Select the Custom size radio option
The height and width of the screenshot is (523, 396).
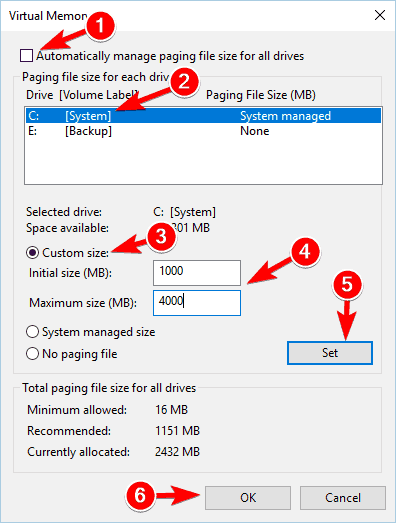click(x=32, y=253)
